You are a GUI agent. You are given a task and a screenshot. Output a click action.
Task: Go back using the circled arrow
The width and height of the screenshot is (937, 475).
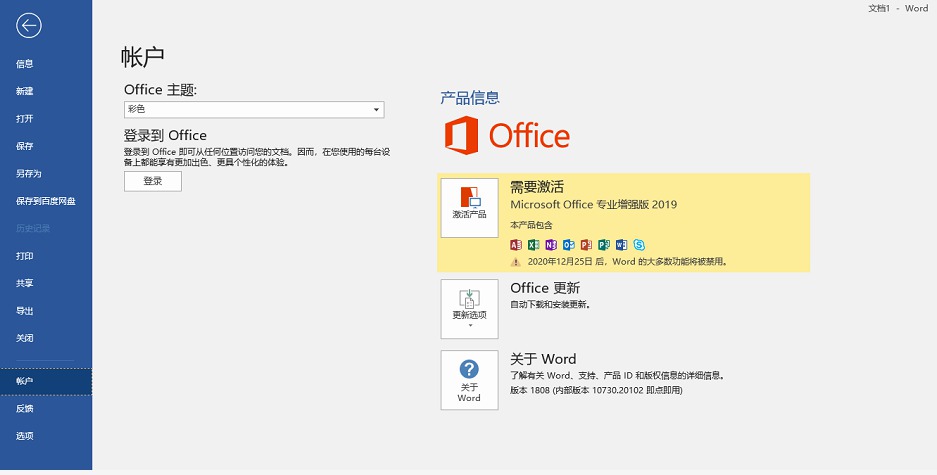click(29, 26)
